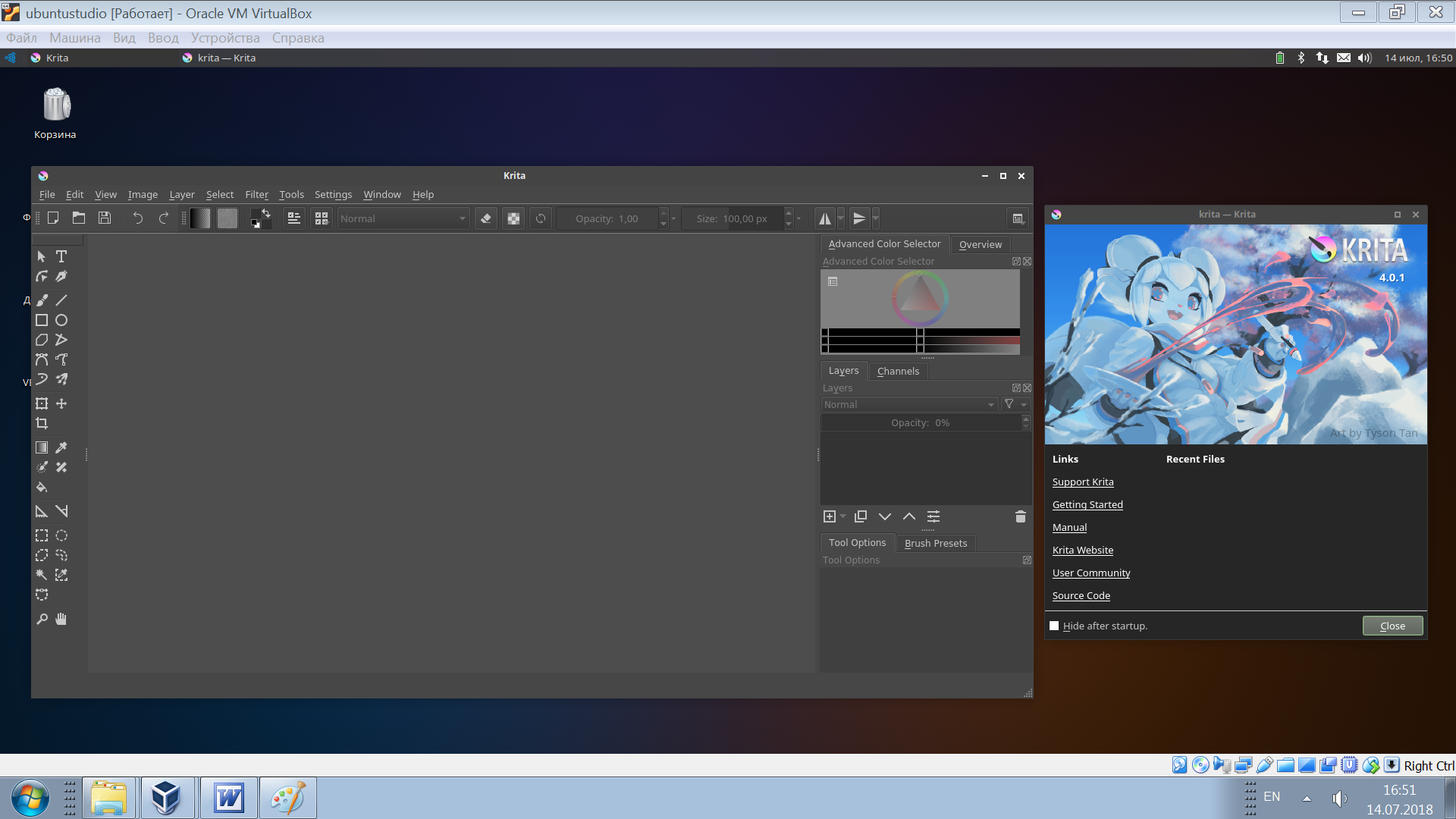Open the Filter menu
The image size is (1456, 819).
coord(256,195)
